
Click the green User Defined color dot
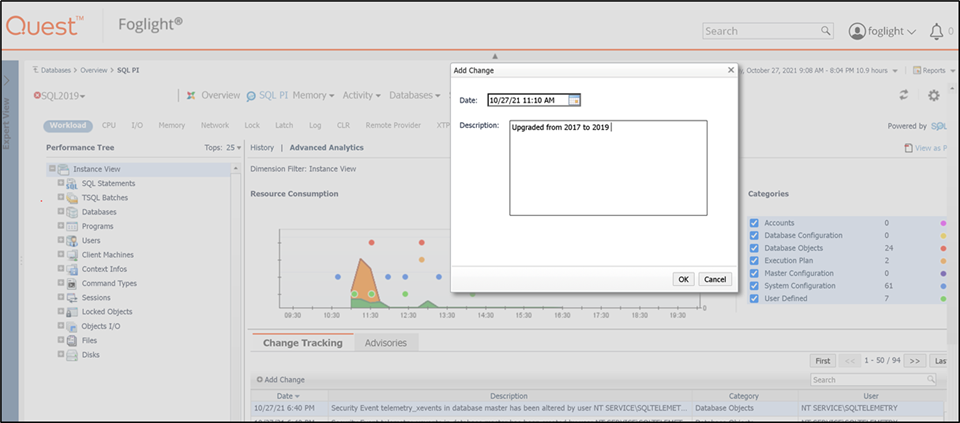(943, 299)
